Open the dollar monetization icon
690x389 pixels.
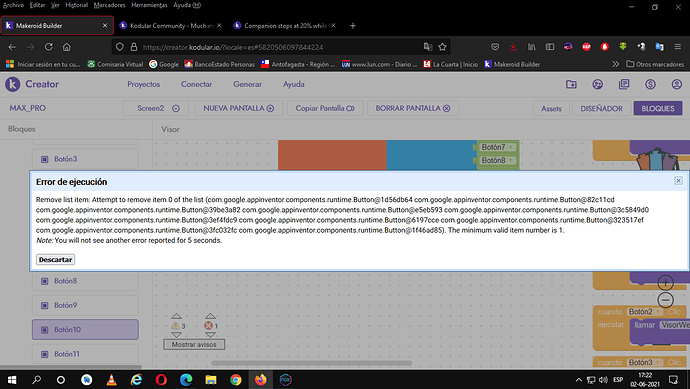[650, 84]
